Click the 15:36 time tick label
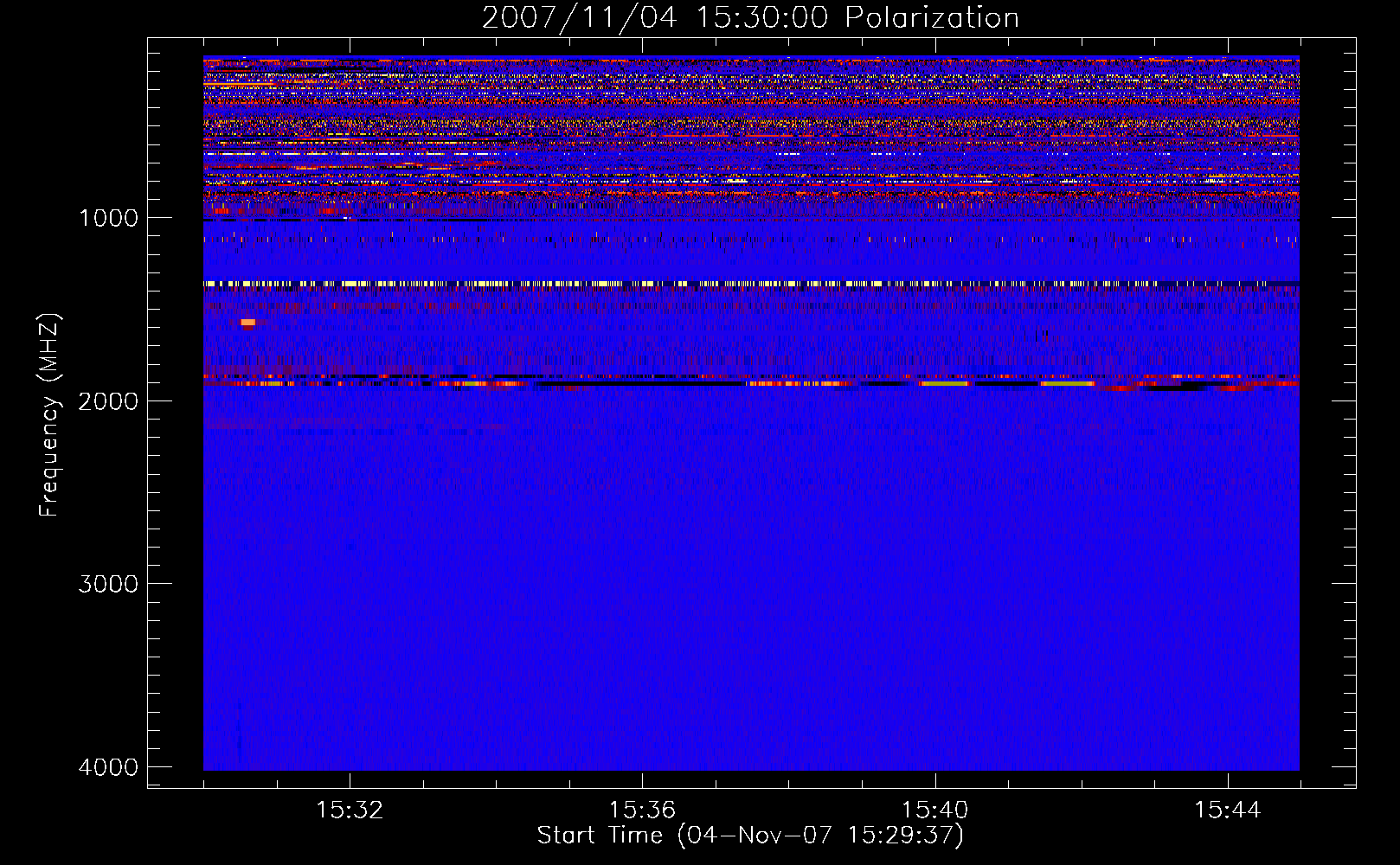This screenshot has width=1400, height=865. (x=642, y=811)
